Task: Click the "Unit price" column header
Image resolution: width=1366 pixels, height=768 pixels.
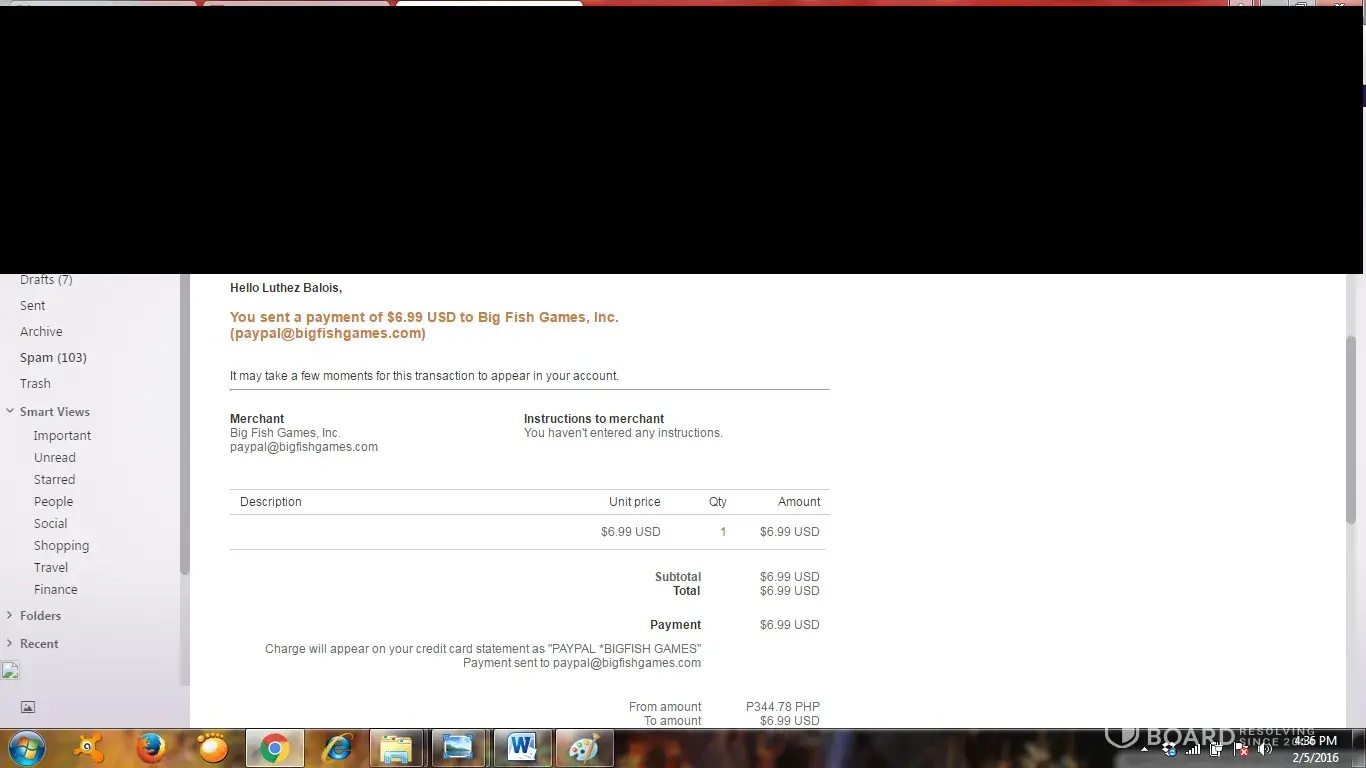Action: coord(635,502)
